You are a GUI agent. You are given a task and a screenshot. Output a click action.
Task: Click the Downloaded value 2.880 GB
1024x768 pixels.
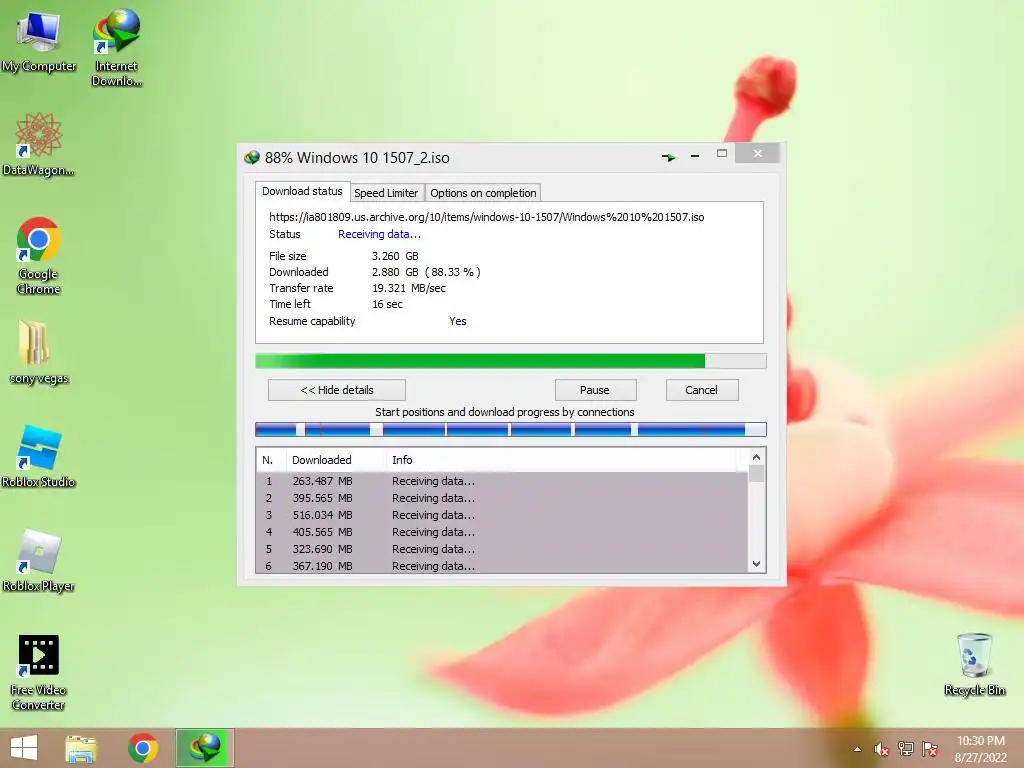[x=395, y=272]
